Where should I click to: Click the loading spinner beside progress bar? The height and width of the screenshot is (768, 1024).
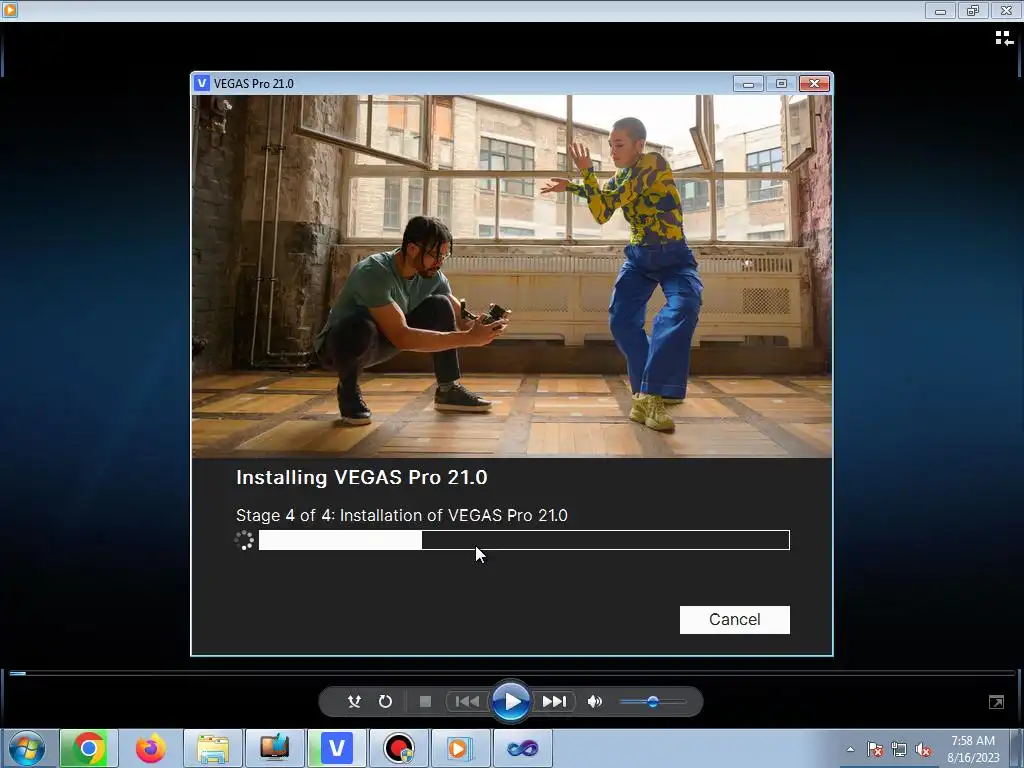pyautogui.click(x=244, y=540)
